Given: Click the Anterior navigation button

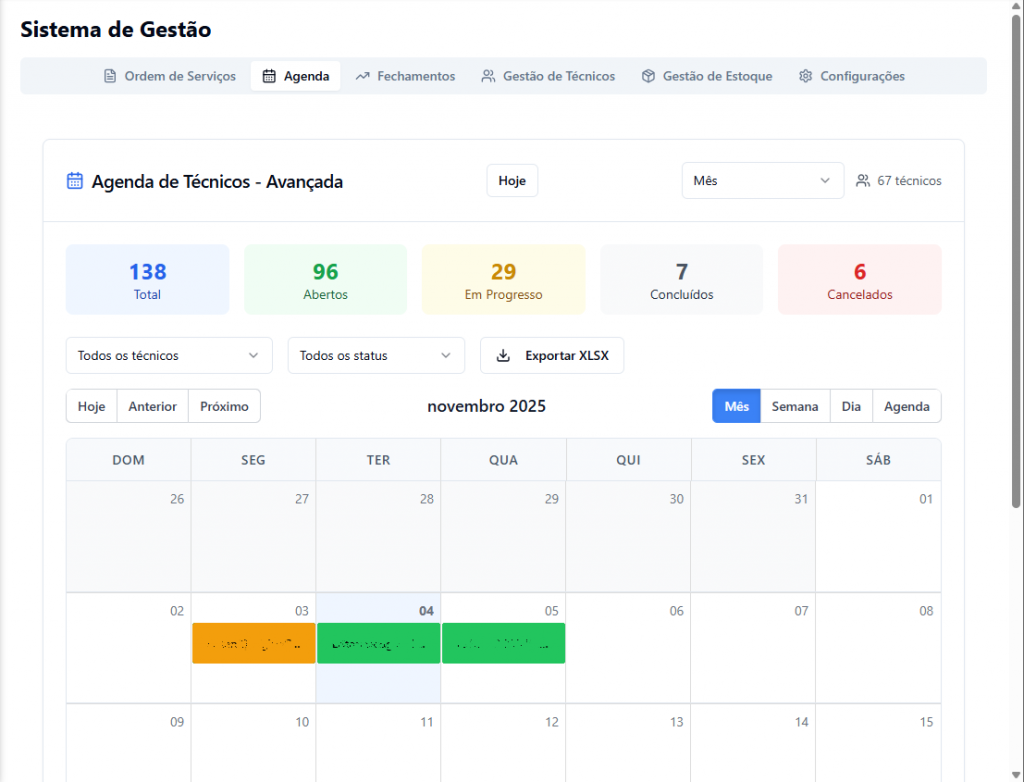Looking at the screenshot, I should tap(153, 406).
